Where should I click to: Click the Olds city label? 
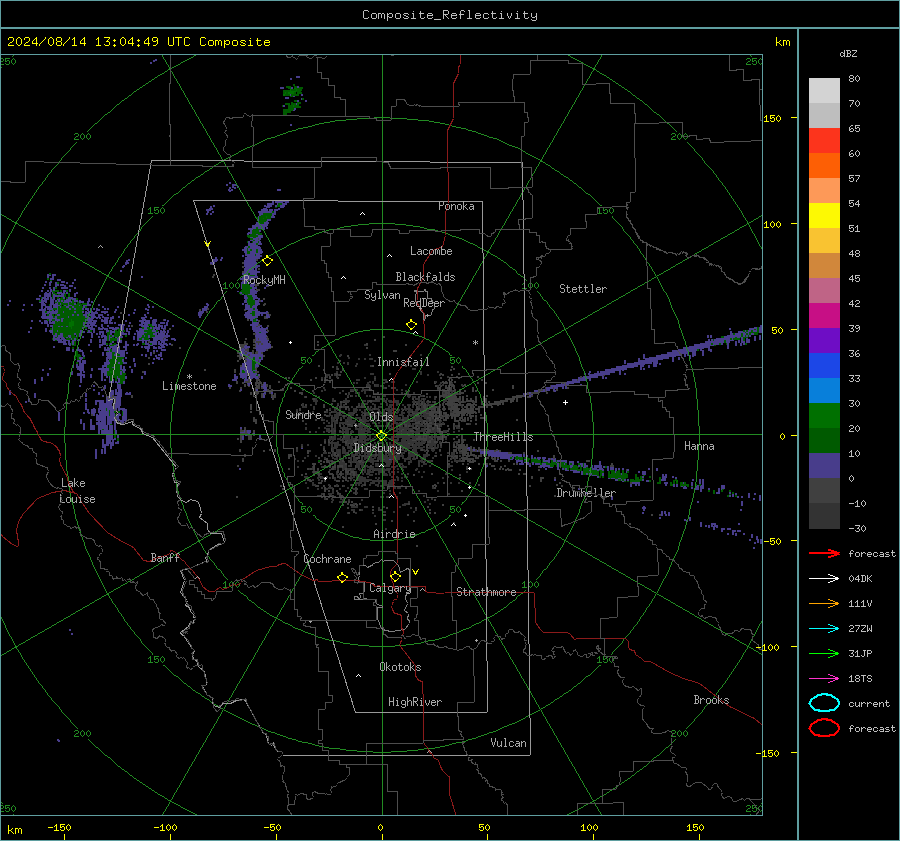coord(381,417)
